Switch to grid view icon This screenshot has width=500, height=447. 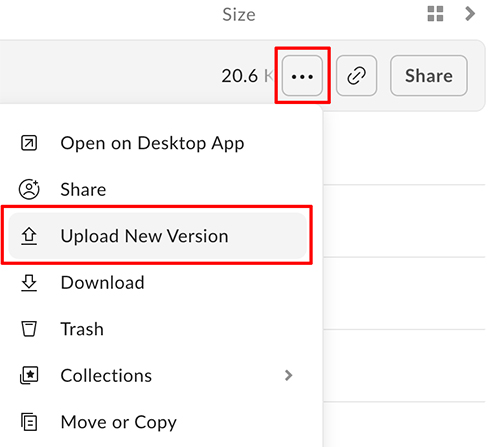click(x=435, y=14)
